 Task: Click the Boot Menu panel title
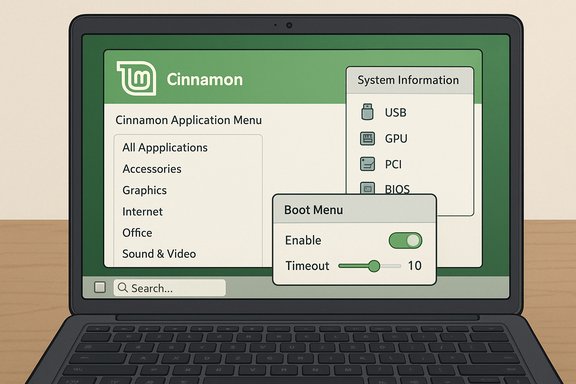pos(313,210)
